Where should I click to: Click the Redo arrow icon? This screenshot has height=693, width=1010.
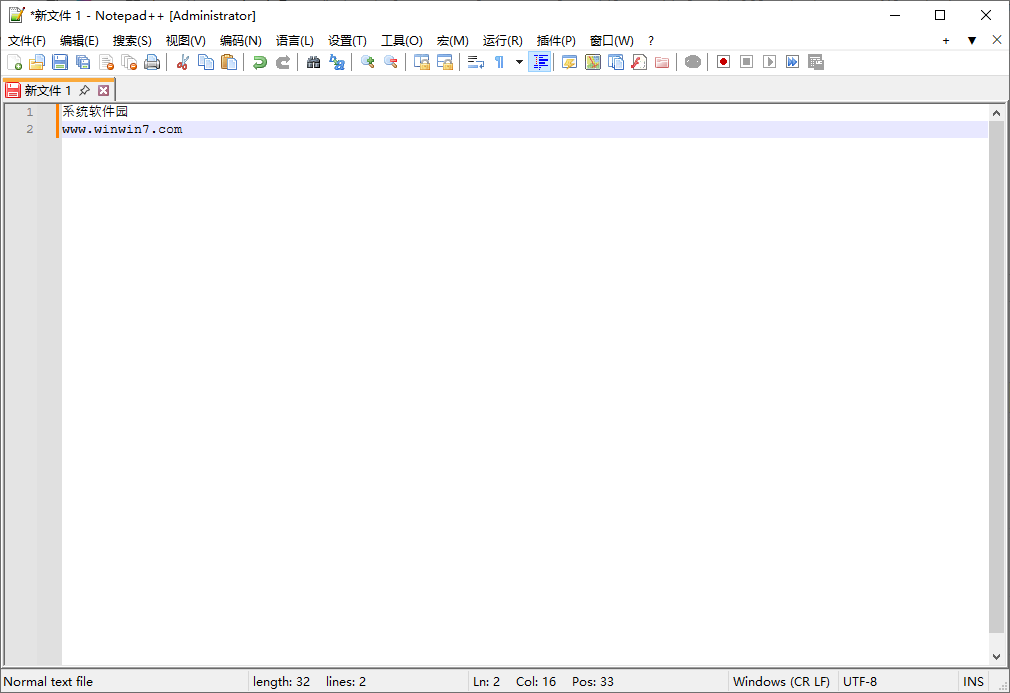click(x=283, y=62)
